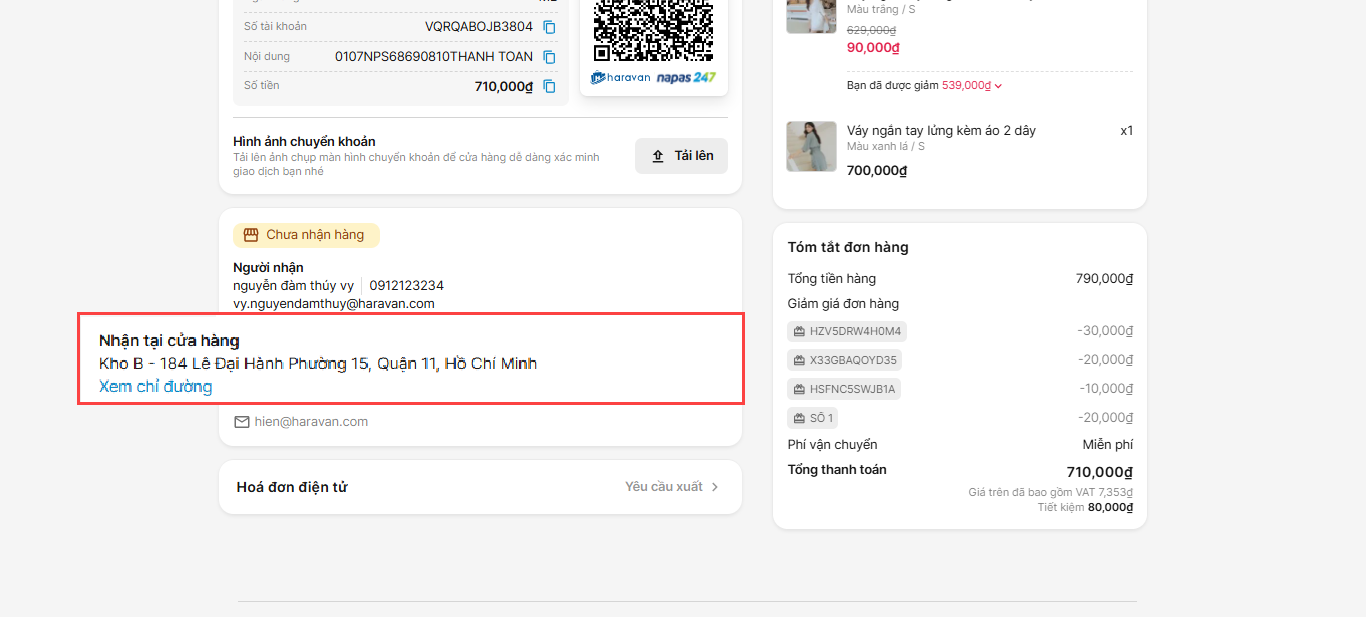This screenshot has height=617, width=1366.
Task: Copy the account number VQRQABOJB3804
Action: tap(549, 27)
